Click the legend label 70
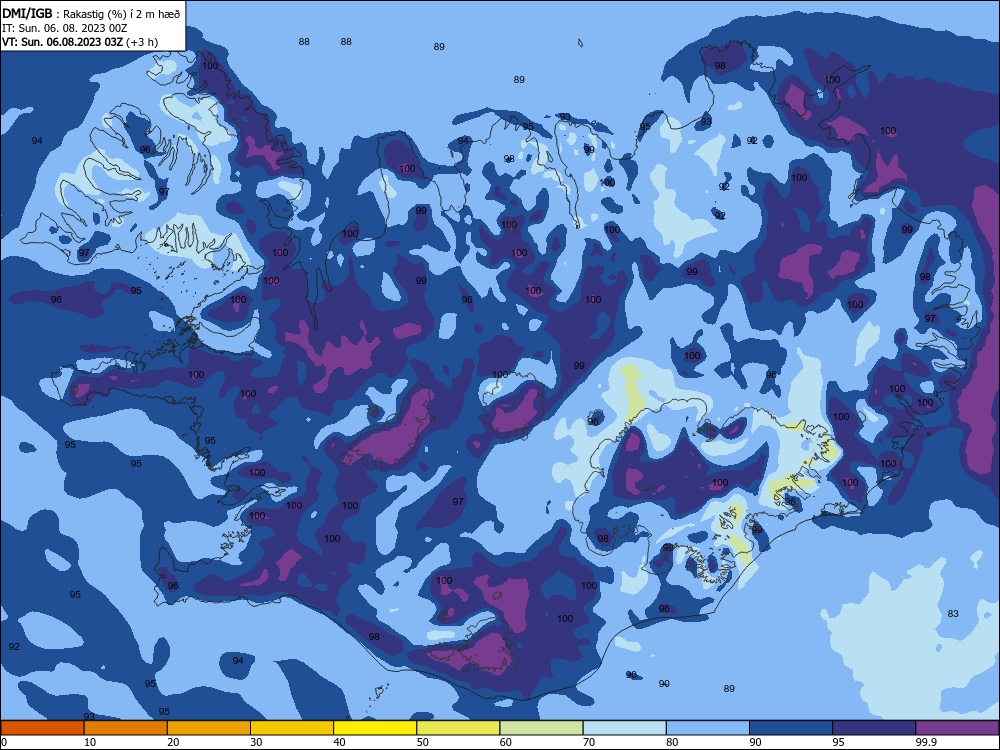Viewport: 1000px width, 750px height. point(589,742)
